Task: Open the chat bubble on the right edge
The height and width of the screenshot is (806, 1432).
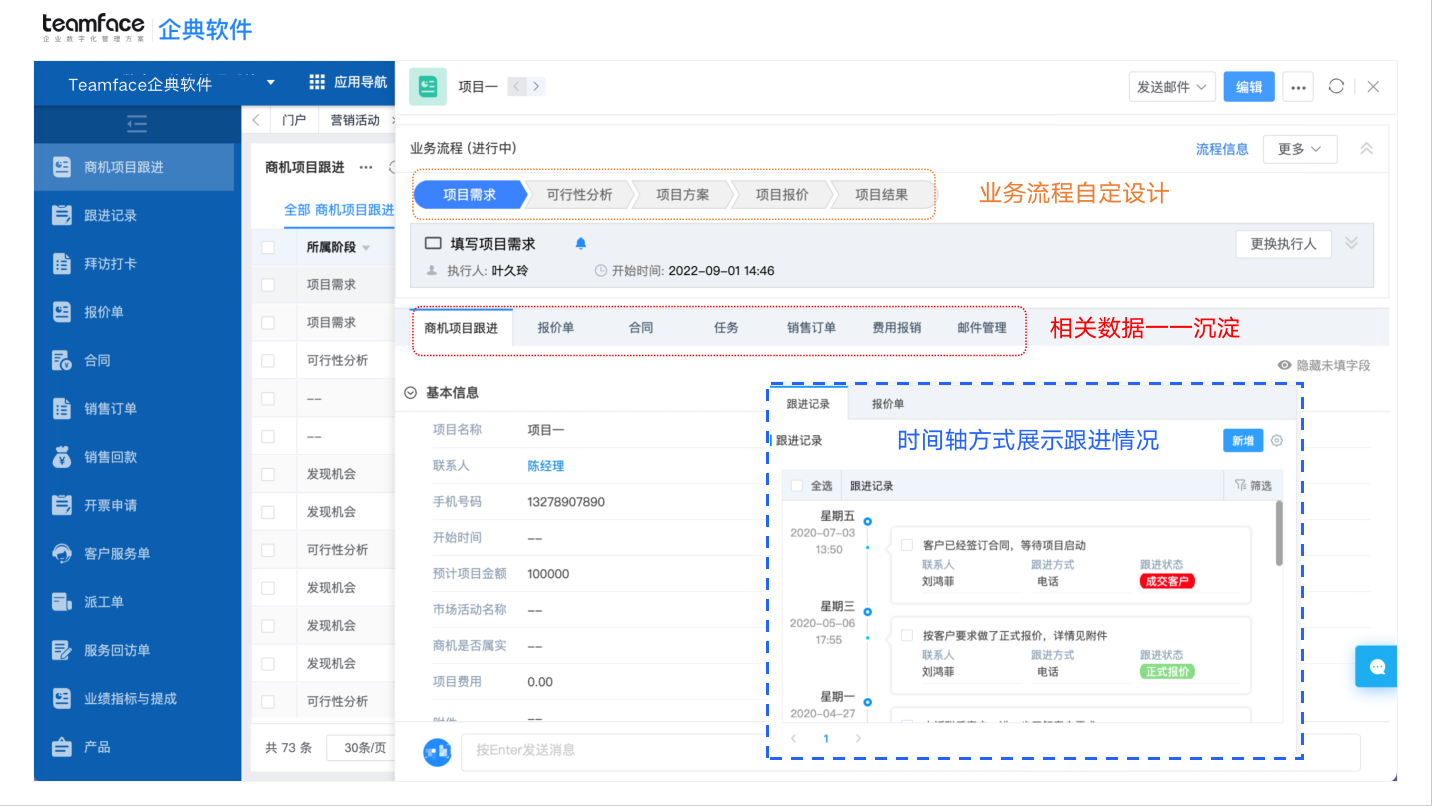Action: [x=1376, y=666]
